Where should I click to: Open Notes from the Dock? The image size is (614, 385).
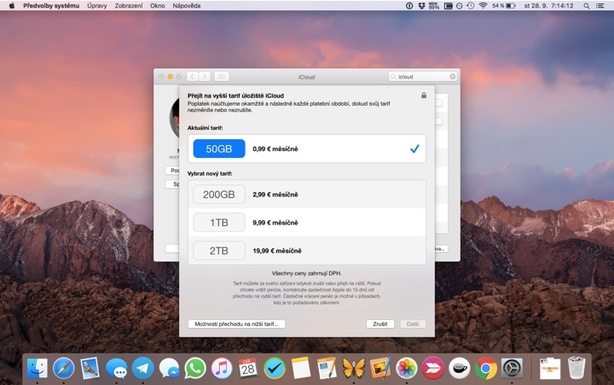click(301, 368)
